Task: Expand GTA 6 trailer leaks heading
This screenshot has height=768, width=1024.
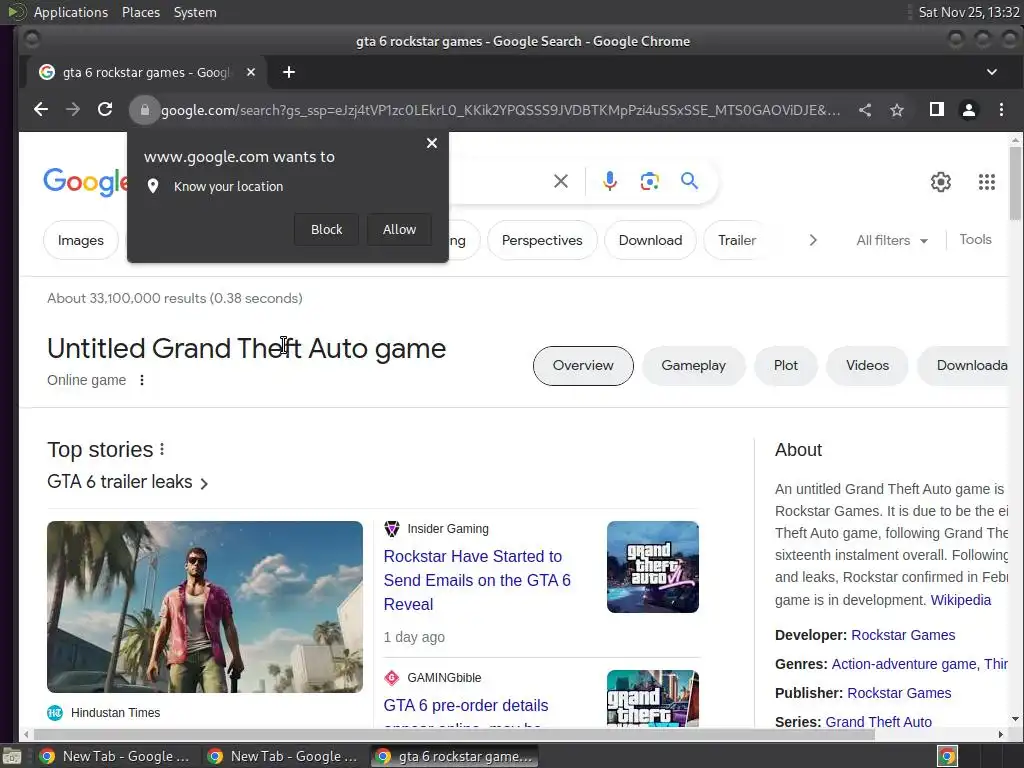Action: pyautogui.click(x=128, y=482)
